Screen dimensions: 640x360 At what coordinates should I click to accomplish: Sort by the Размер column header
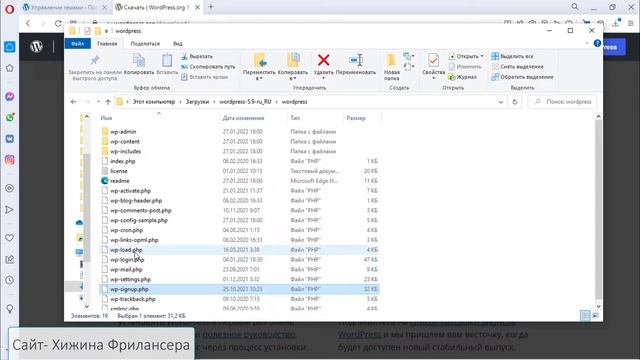coord(356,118)
